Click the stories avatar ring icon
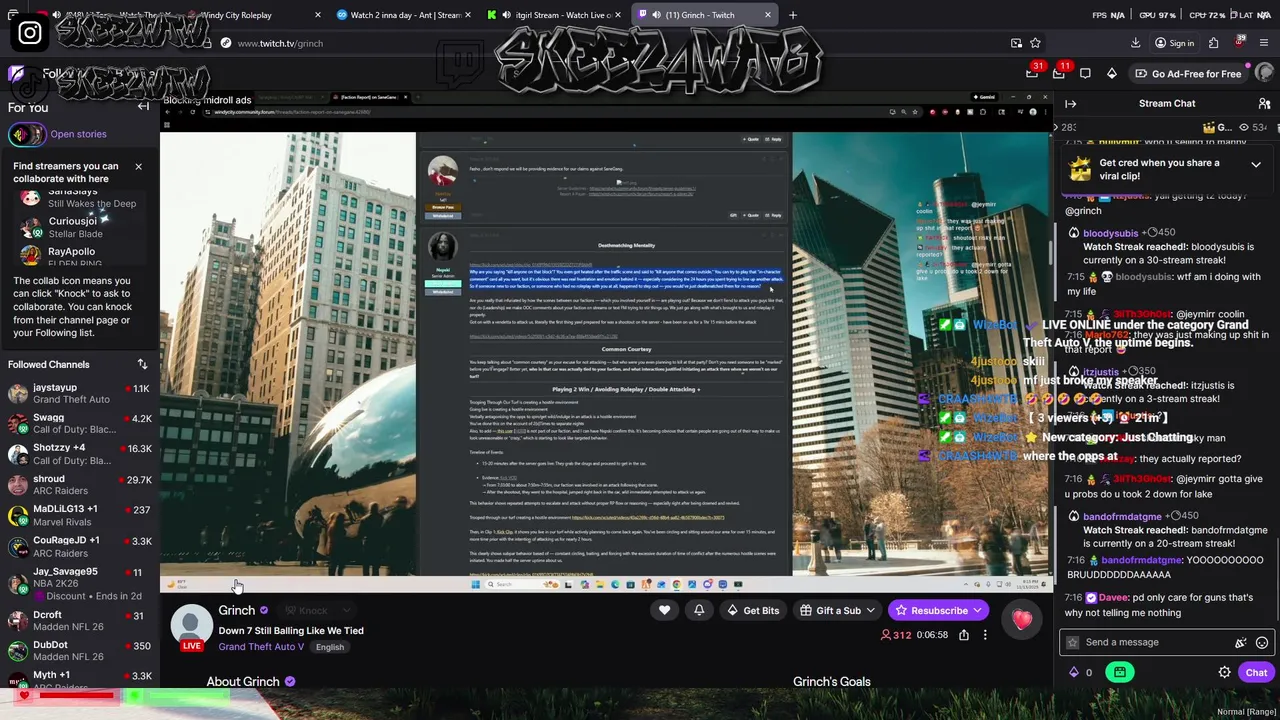Image resolution: width=1280 pixels, height=720 pixels. click(27, 134)
